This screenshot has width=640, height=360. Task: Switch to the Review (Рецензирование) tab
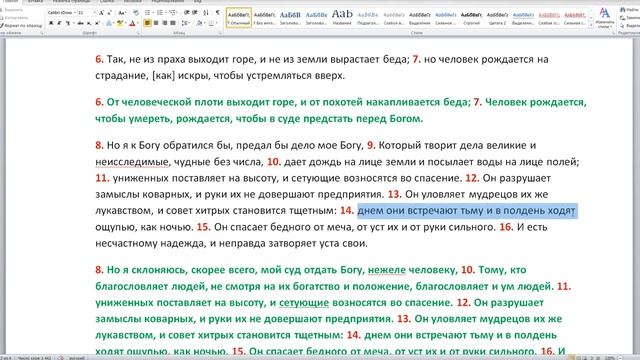pyautogui.click(x=167, y=1)
